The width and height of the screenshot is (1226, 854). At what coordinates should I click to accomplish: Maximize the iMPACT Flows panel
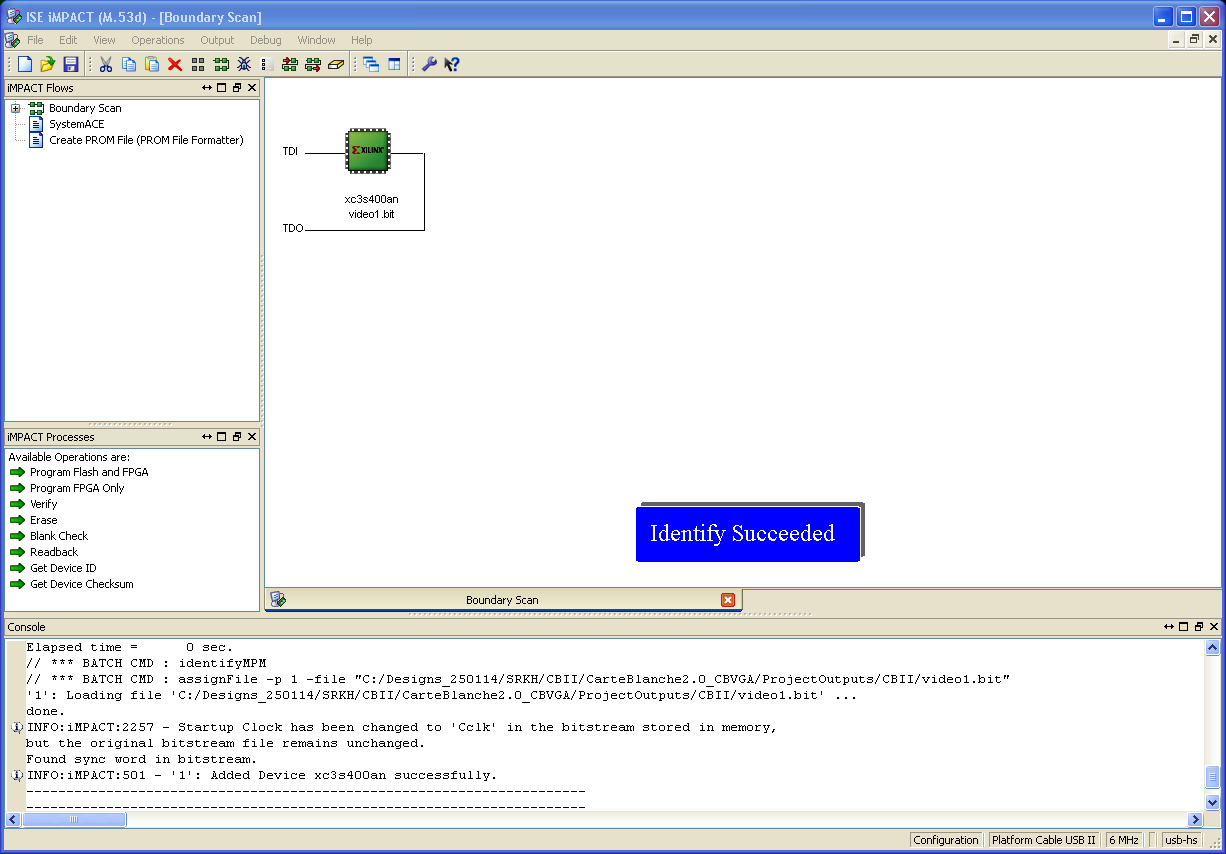222,88
